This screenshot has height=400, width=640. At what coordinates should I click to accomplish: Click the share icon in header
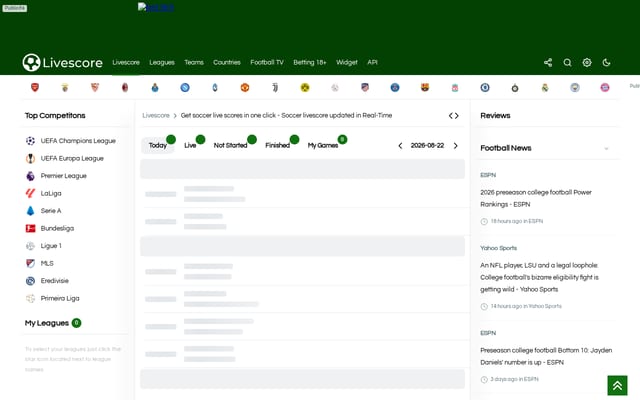tap(548, 62)
